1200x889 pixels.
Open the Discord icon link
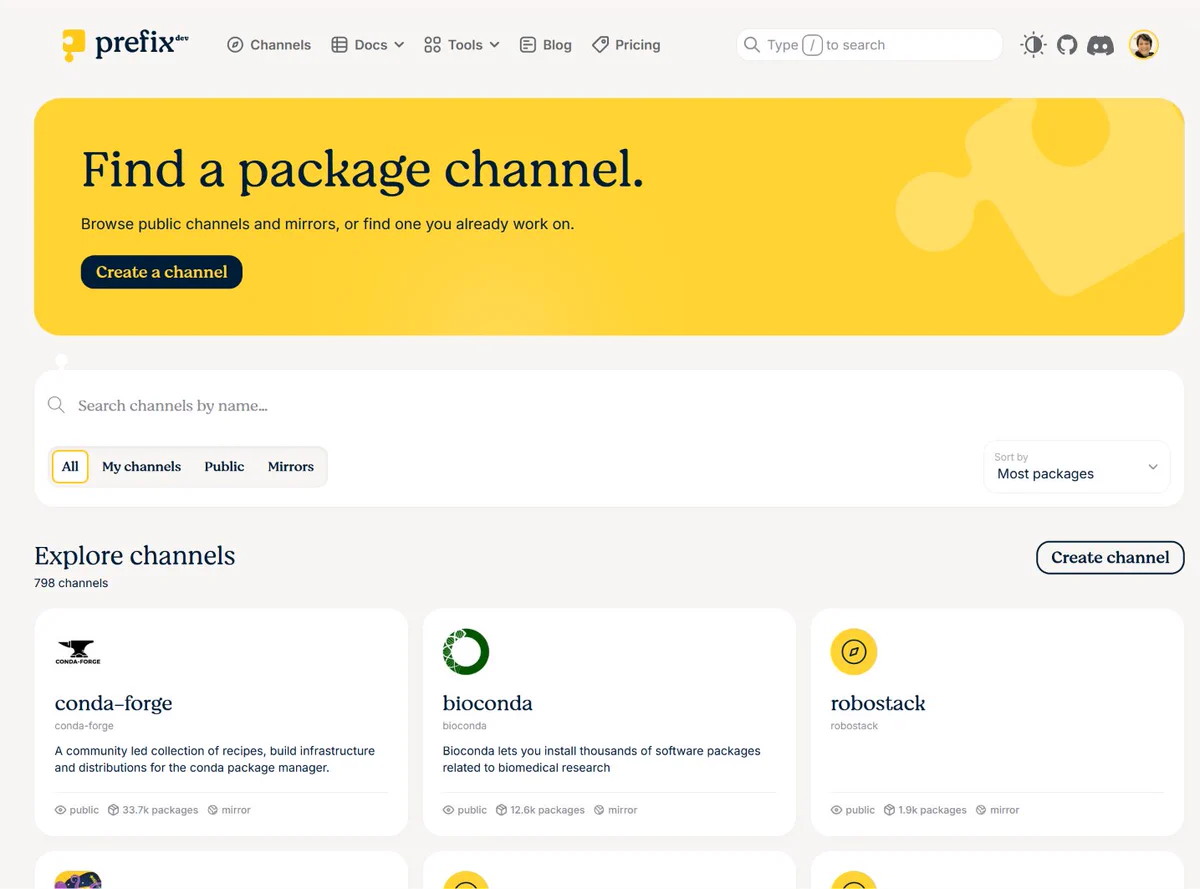pyautogui.click(x=1100, y=45)
